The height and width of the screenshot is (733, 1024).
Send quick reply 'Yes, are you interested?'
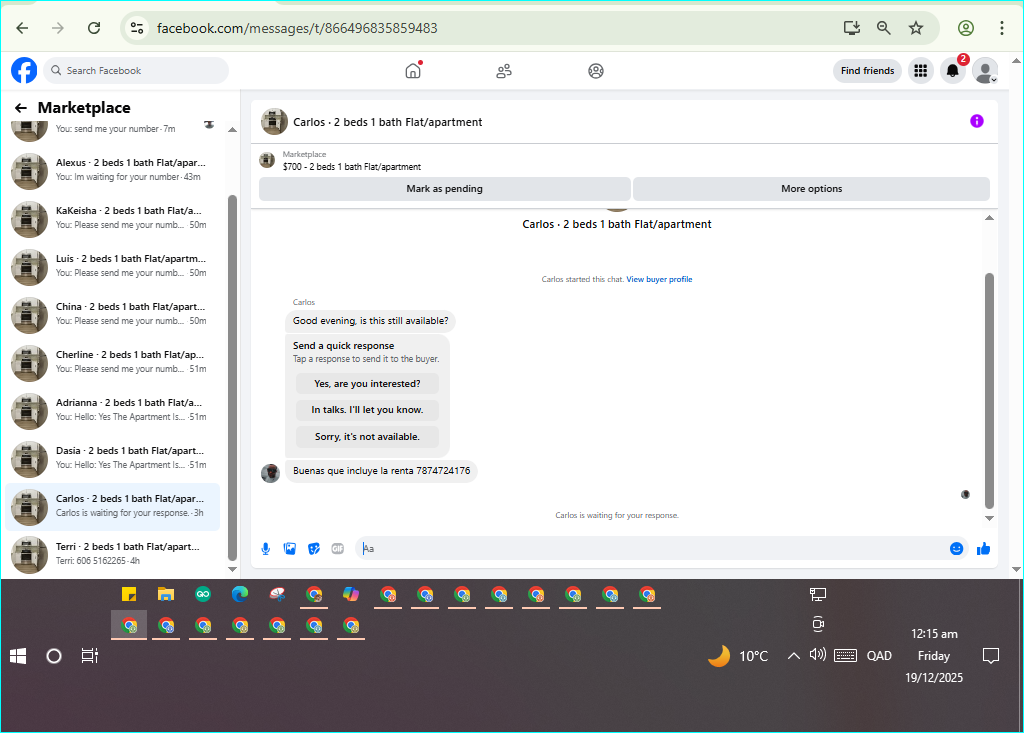(367, 383)
